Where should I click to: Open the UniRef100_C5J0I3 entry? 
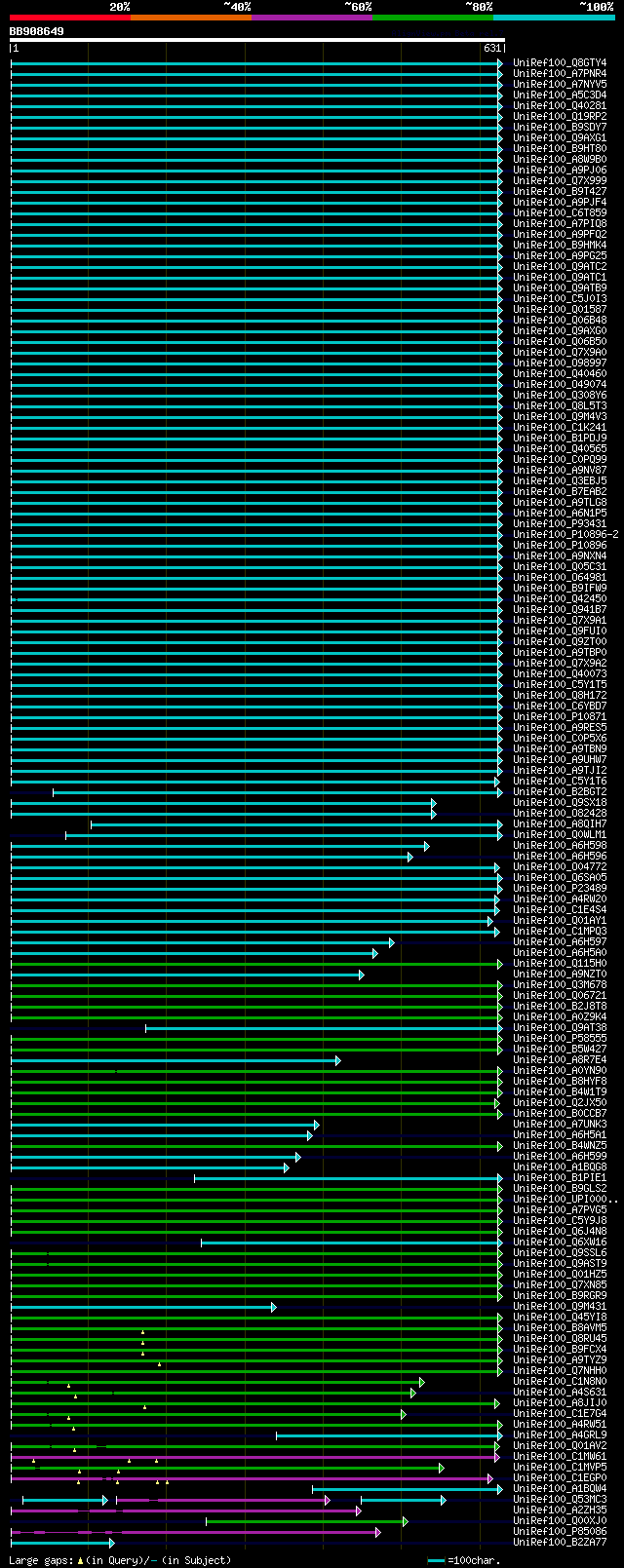(560, 299)
